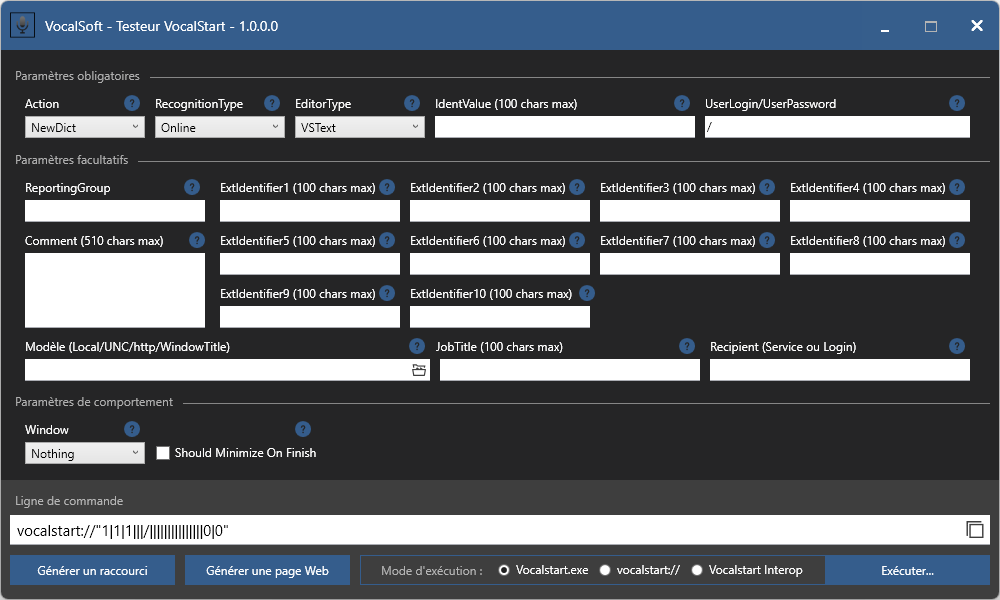The width and height of the screenshot is (1000, 600).
Task: Select the ExtIdentifier6 input field
Action: [x=500, y=264]
